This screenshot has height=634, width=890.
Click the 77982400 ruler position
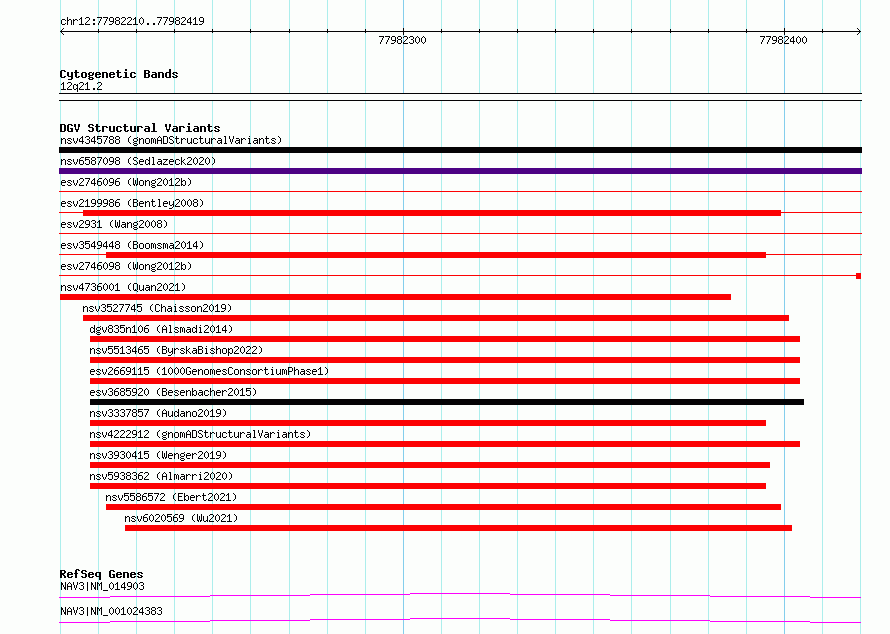[783, 40]
